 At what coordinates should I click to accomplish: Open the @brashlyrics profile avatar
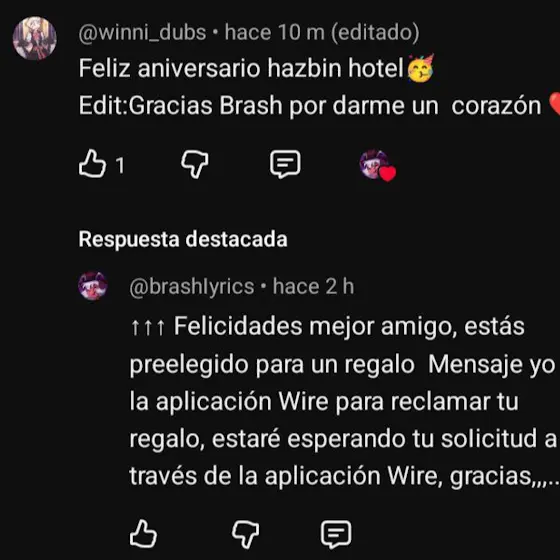coord(93,286)
